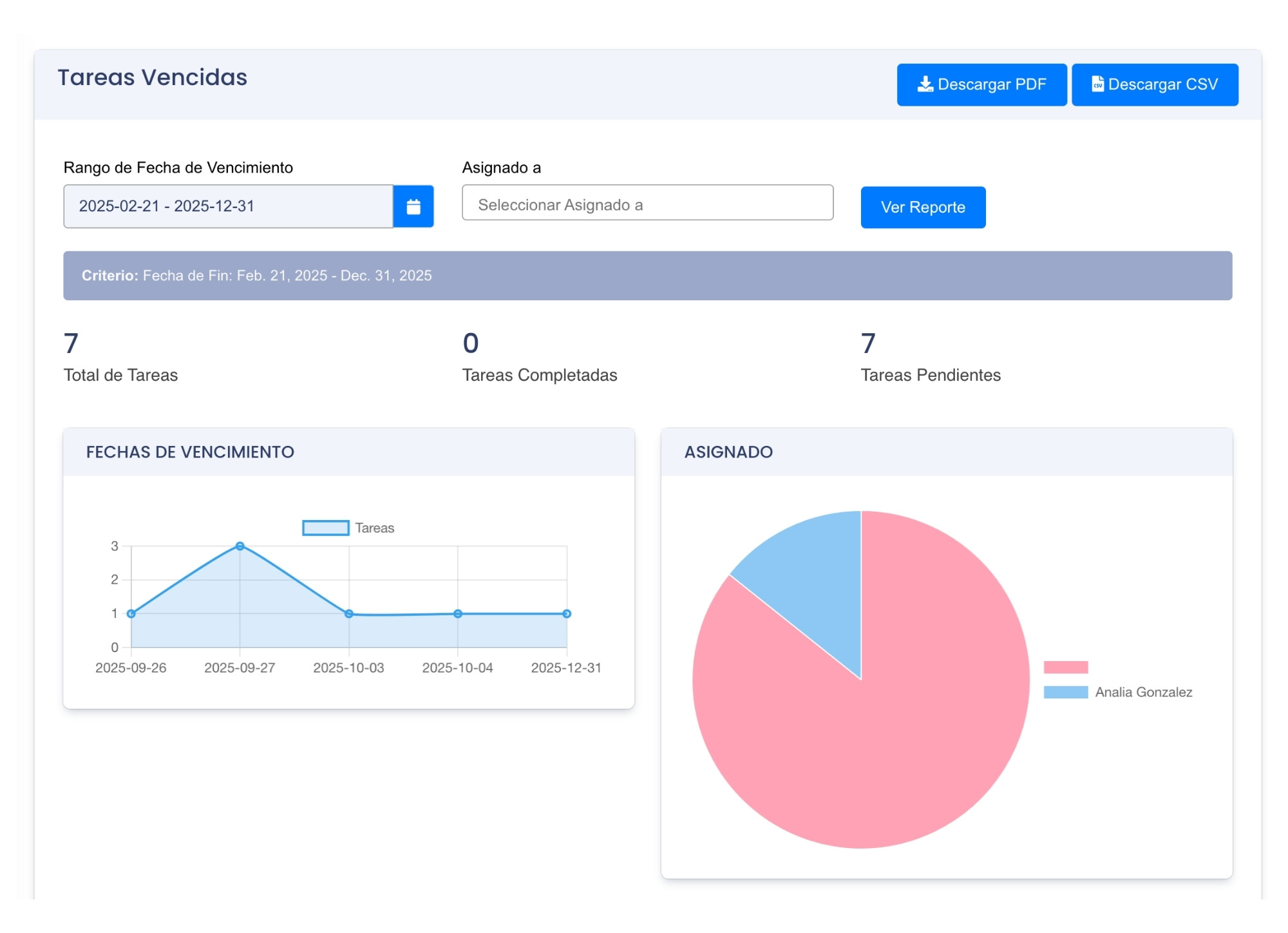Click the data point at 2025-10-04

[458, 614]
